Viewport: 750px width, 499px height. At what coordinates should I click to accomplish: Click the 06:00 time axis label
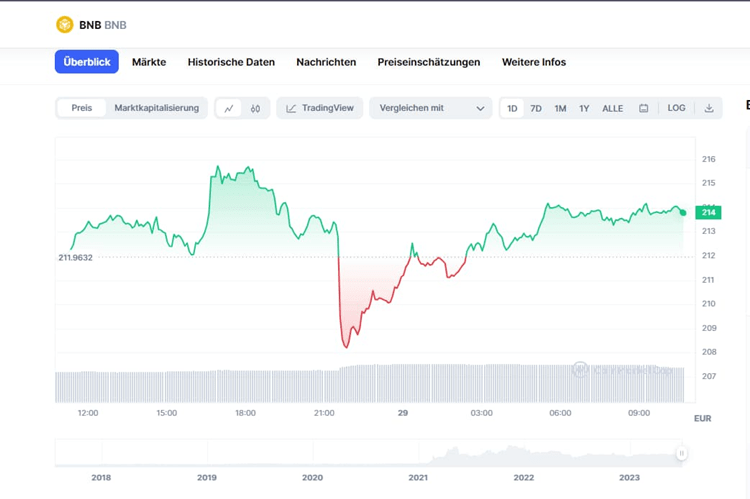pos(560,413)
